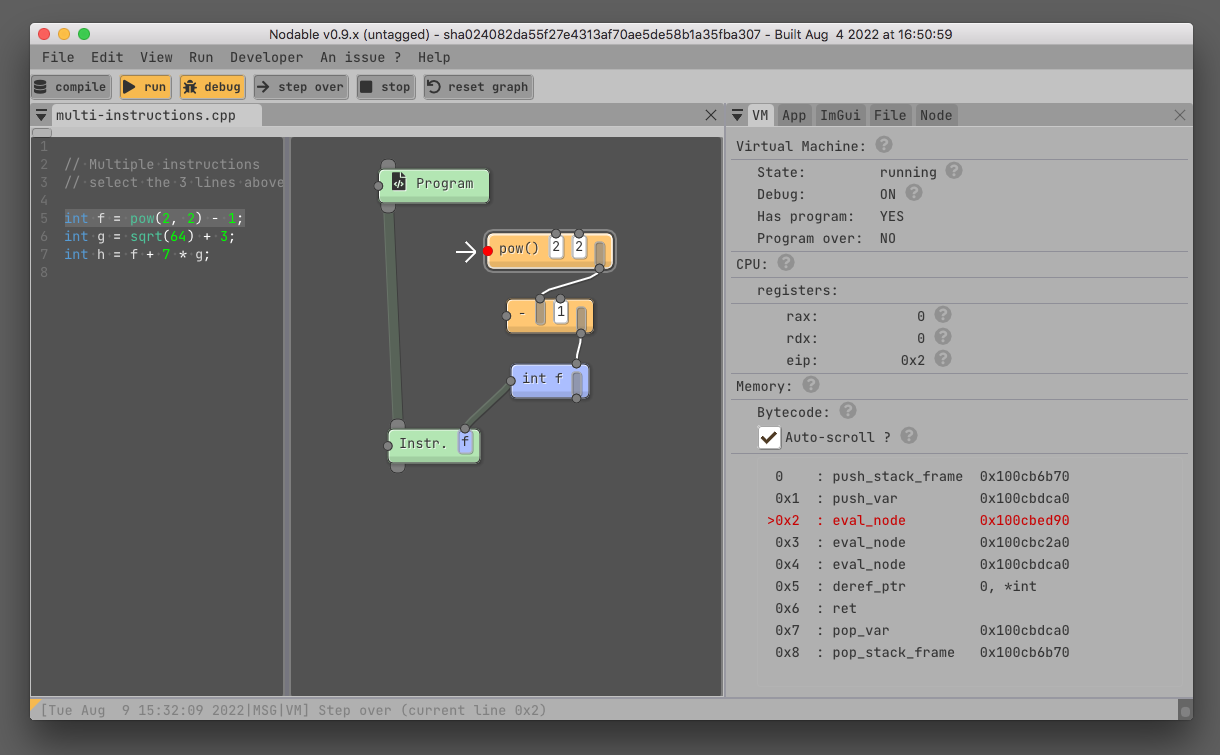Image resolution: width=1220 pixels, height=755 pixels.
Task: Click the help icon beside the rax register
Action: tap(941, 314)
